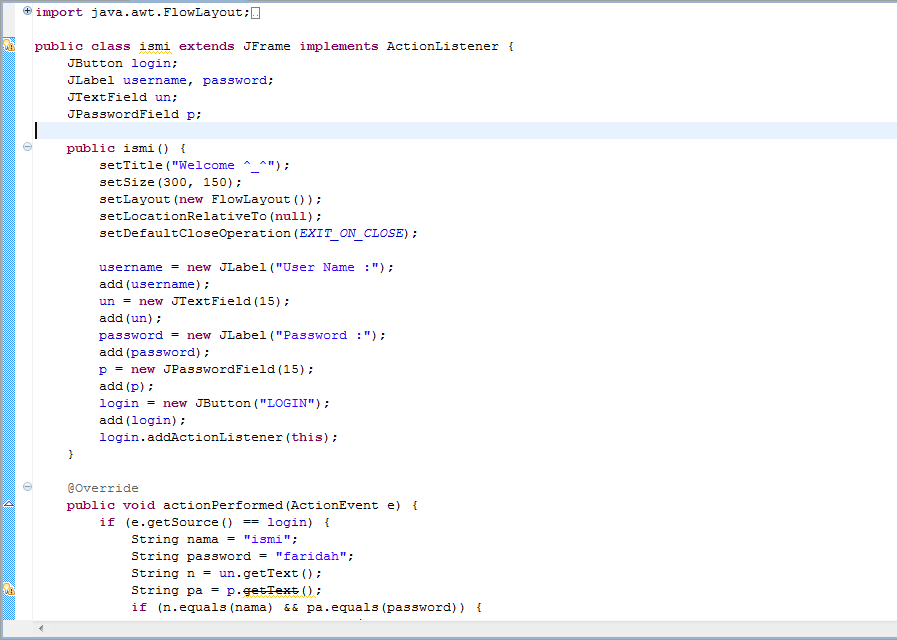
Task: Click the left arrow of the horizontal scrollbar
Action: (x=40, y=629)
